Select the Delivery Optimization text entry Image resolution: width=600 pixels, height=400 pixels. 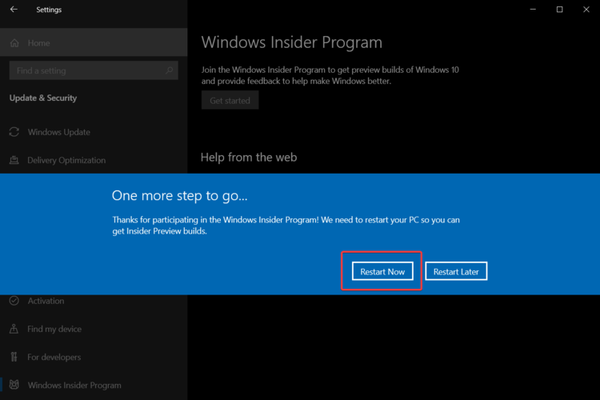click(67, 160)
